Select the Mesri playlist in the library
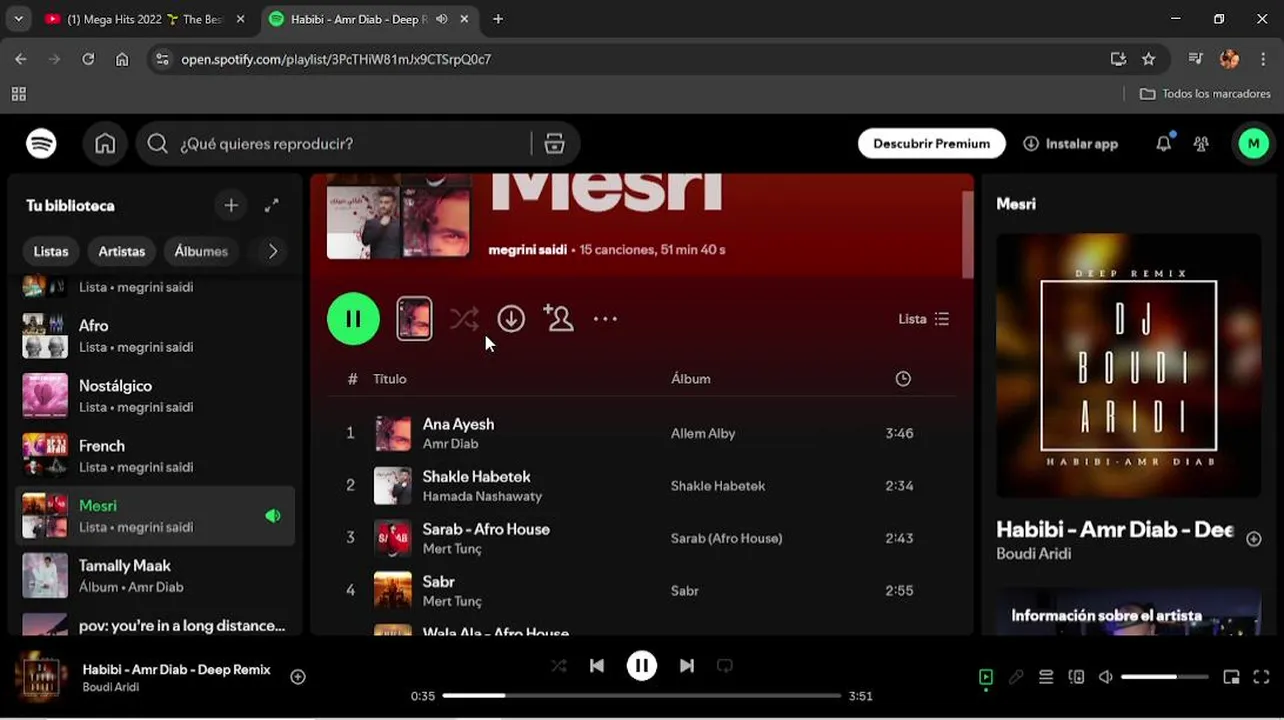The height and width of the screenshot is (720, 1284). click(x=155, y=516)
